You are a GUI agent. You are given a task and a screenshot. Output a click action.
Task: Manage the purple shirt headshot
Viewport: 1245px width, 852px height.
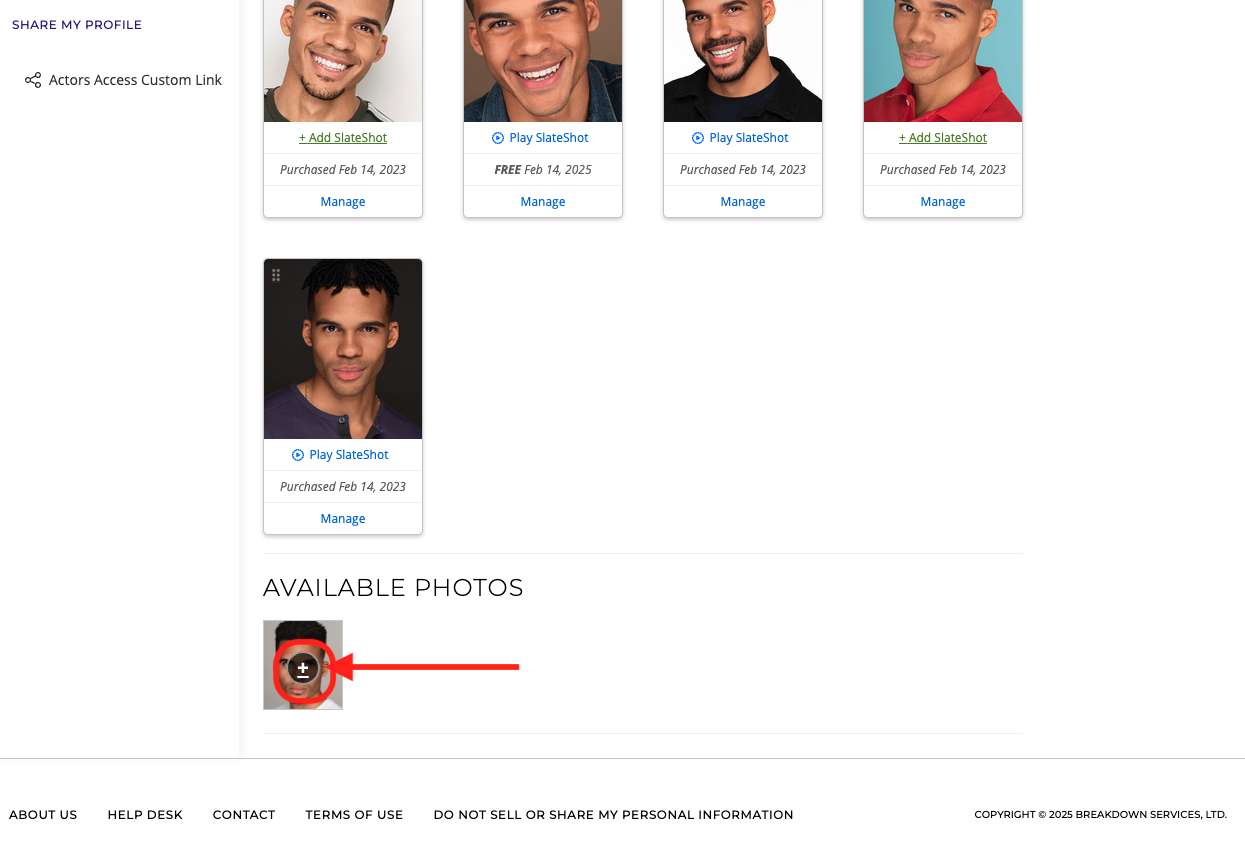point(343,519)
